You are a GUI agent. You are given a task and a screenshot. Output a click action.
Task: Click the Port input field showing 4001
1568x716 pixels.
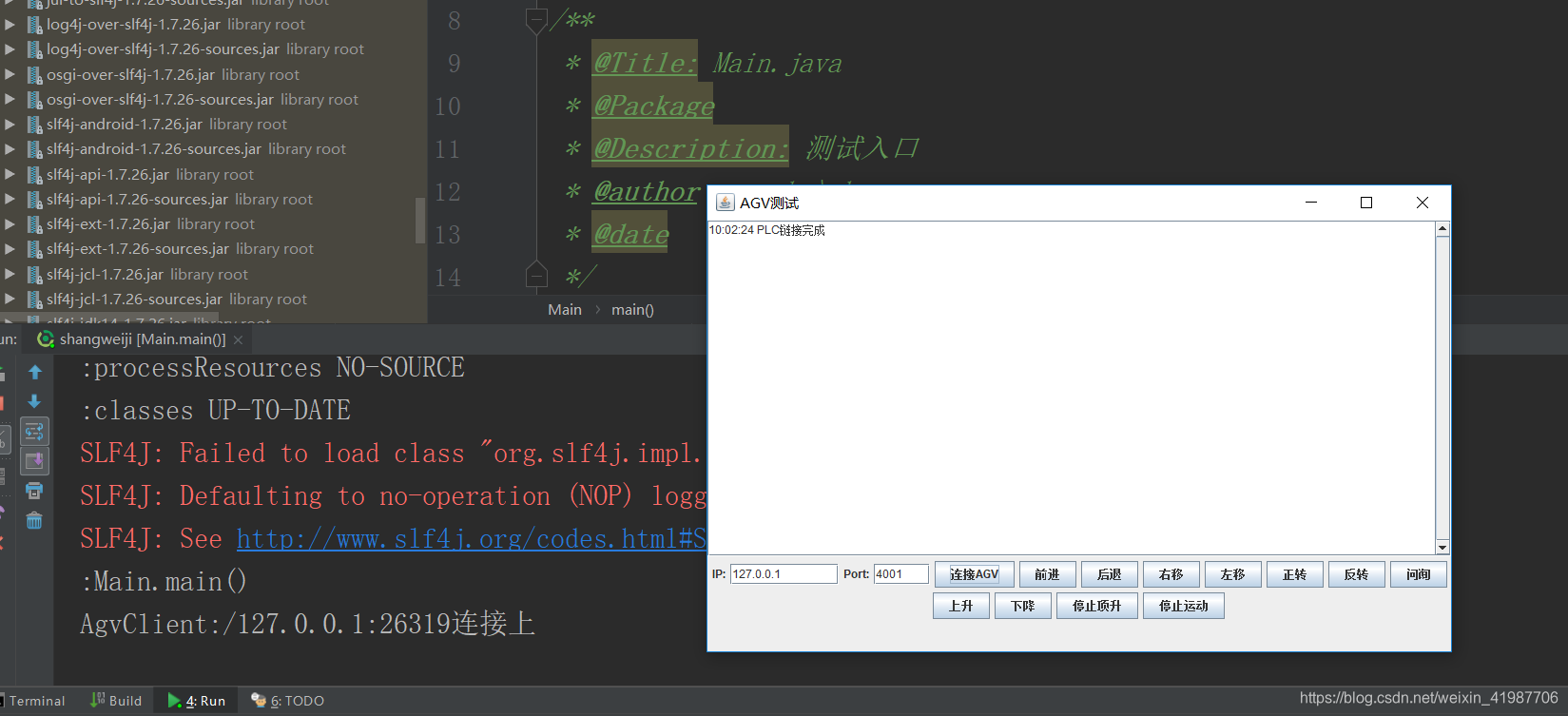(900, 573)
